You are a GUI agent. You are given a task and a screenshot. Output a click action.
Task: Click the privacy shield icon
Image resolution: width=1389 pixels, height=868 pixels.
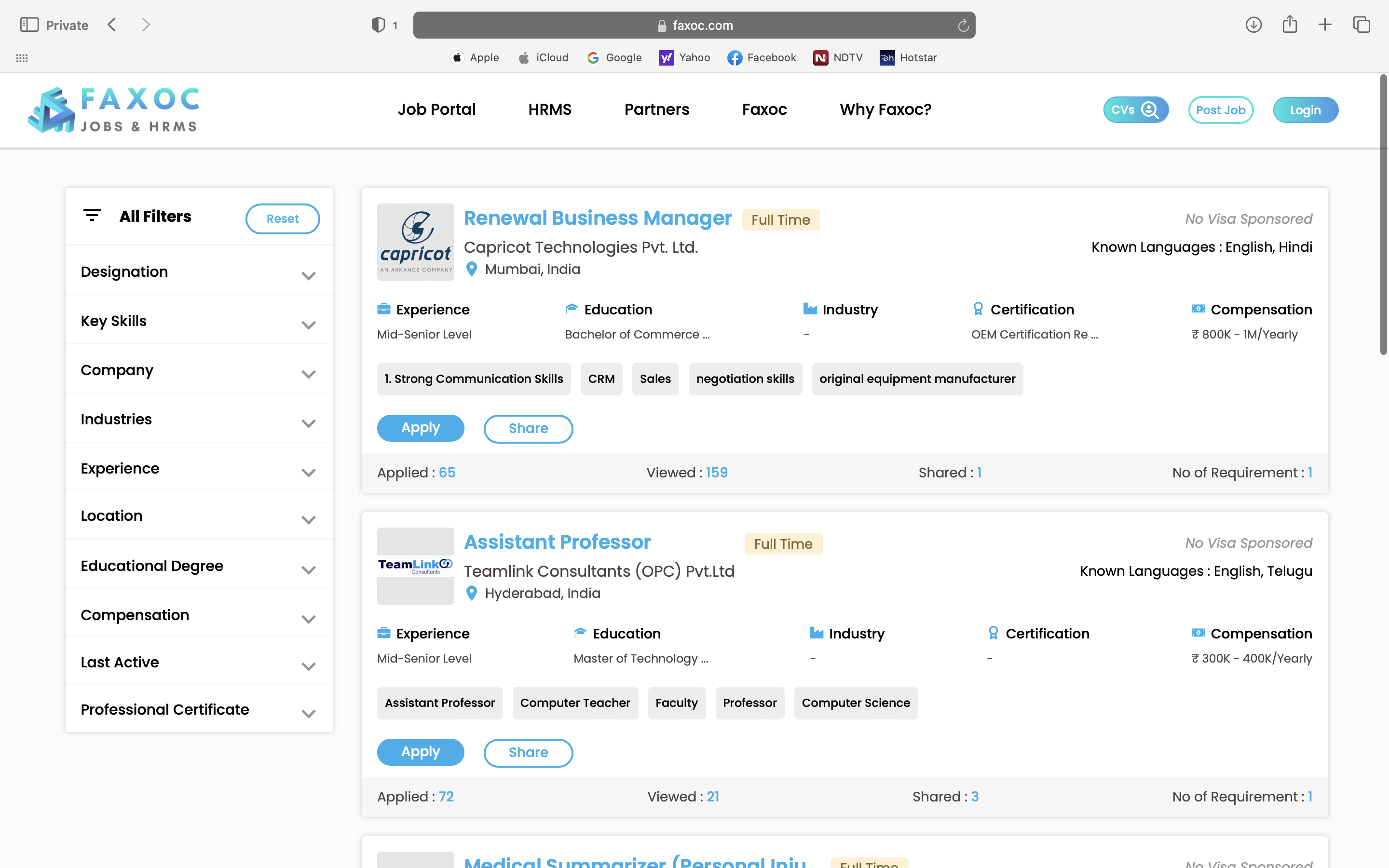click(378, 25)
